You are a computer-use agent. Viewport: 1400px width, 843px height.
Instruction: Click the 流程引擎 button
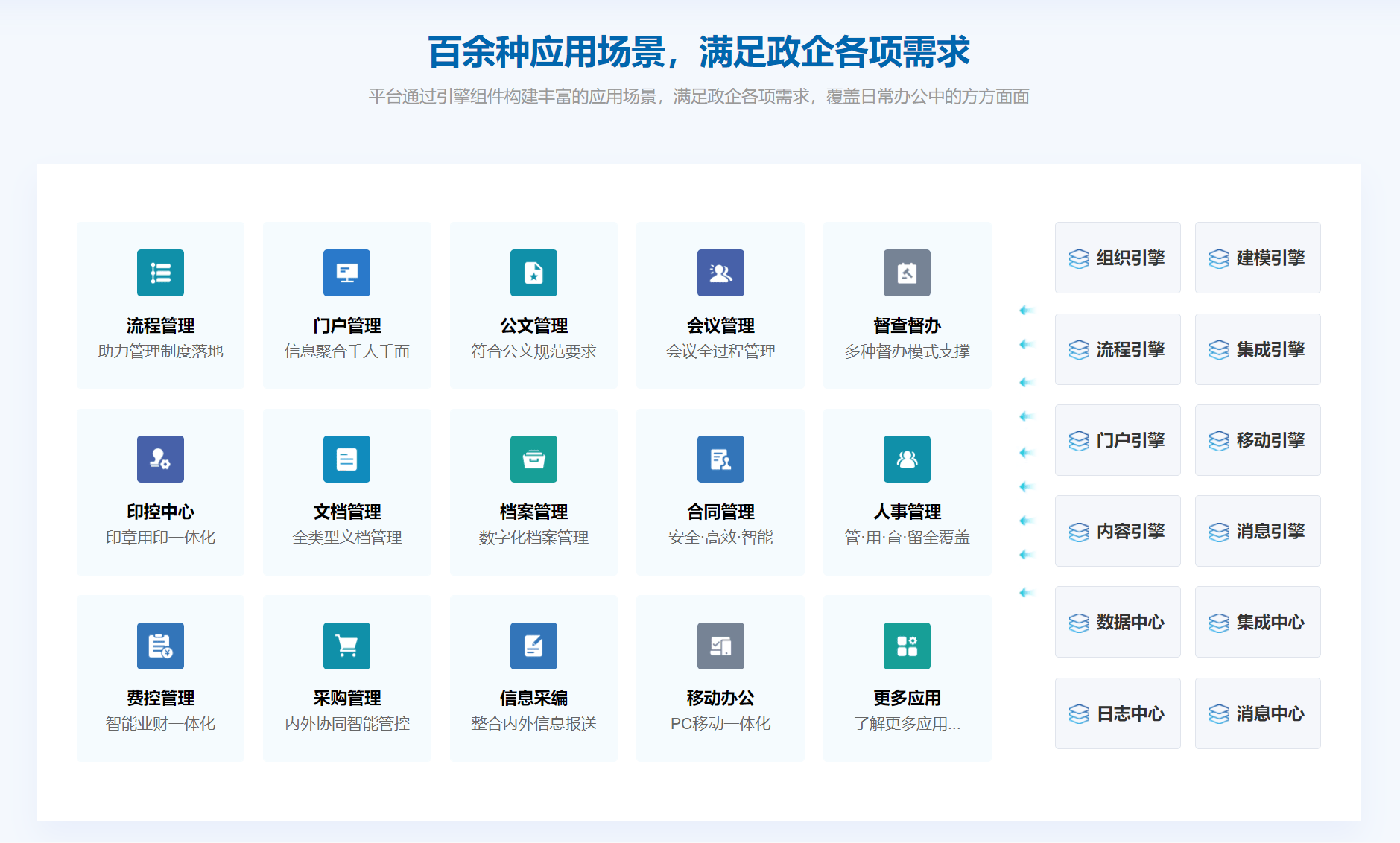tap(1118, 349)
